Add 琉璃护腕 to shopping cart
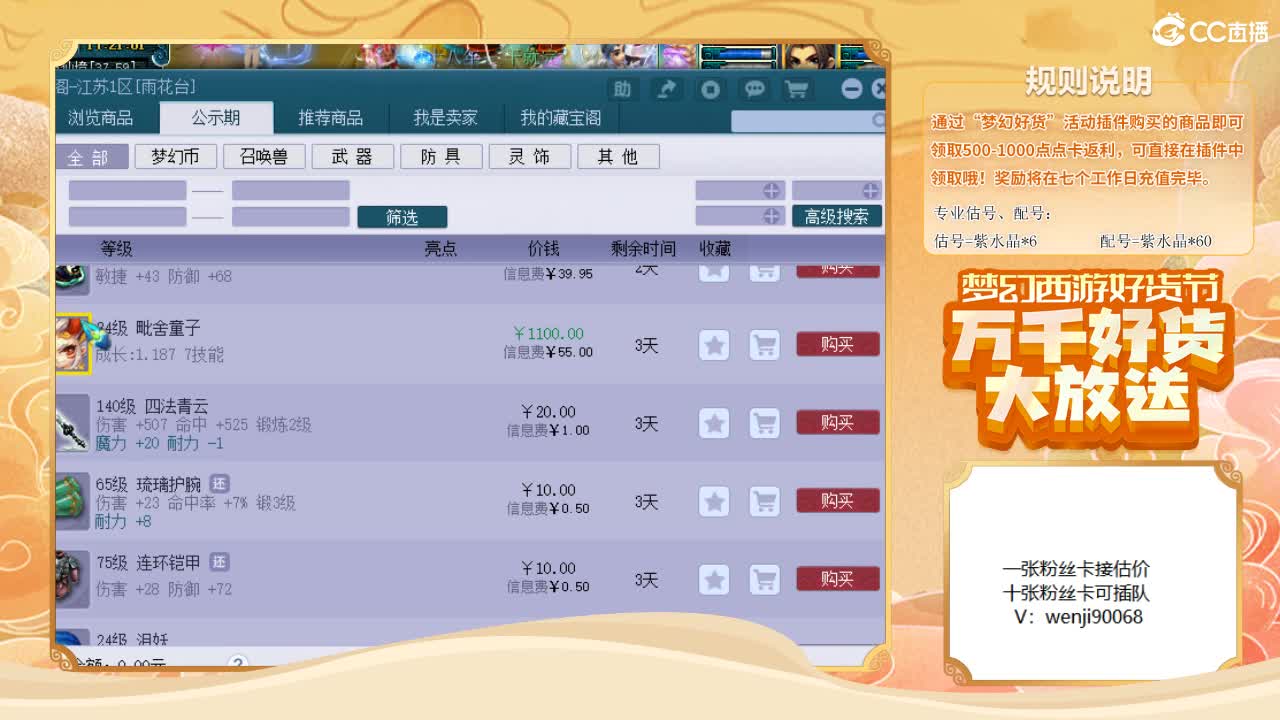 click(765, 501)
